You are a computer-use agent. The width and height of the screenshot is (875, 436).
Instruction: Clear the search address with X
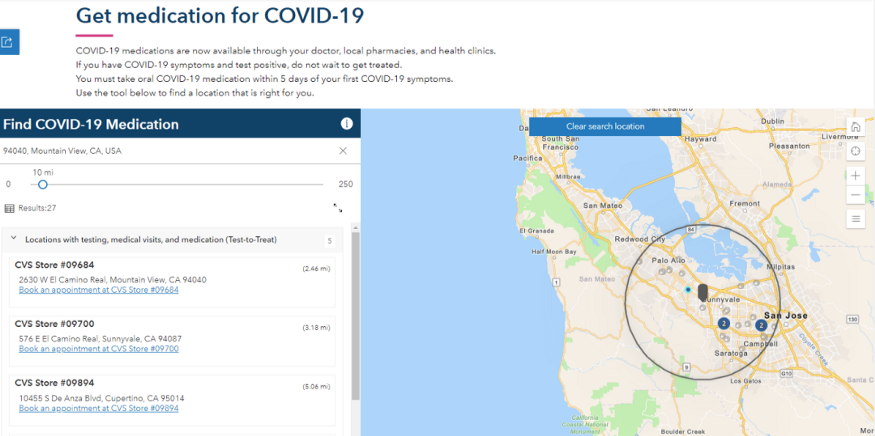point(343,151)
